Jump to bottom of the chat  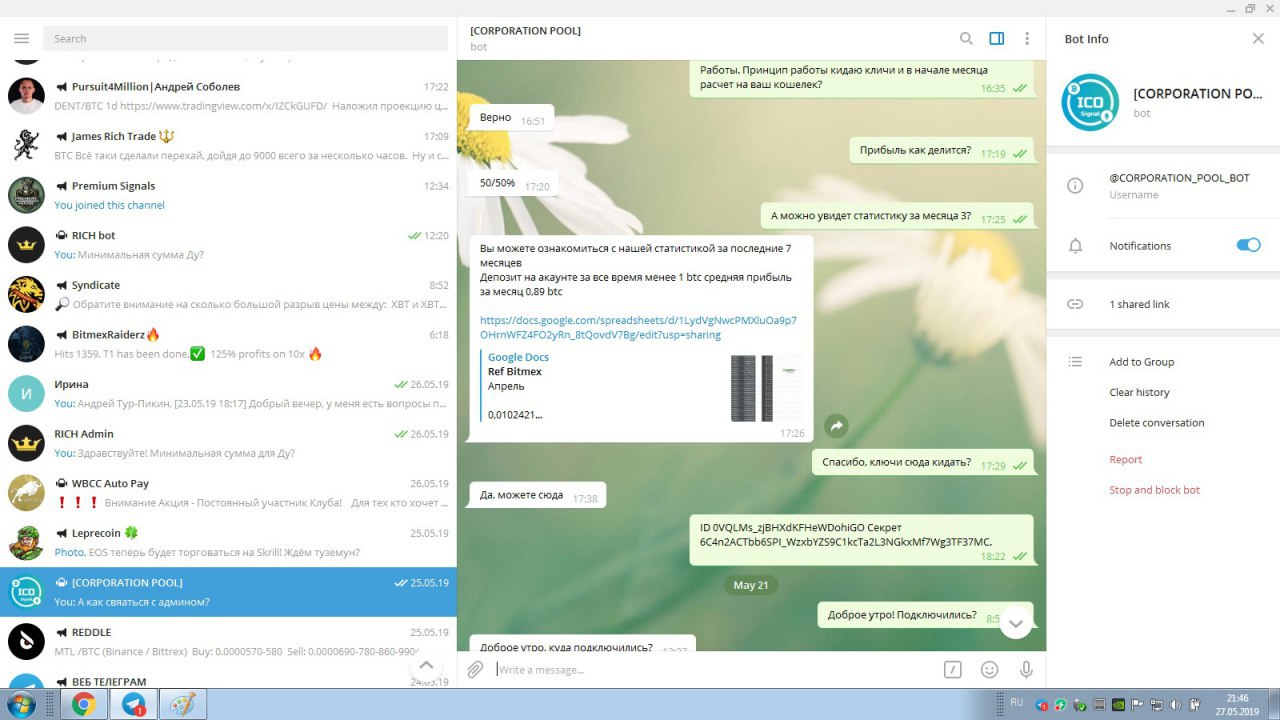click(1015, 622)
